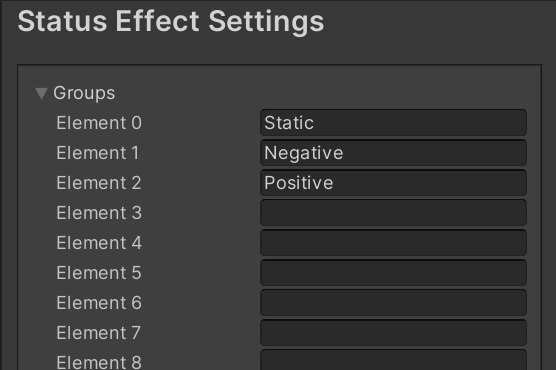Select the Element 3 label
The height and width of the screenshot is (370, 556).
pos(99,213)
